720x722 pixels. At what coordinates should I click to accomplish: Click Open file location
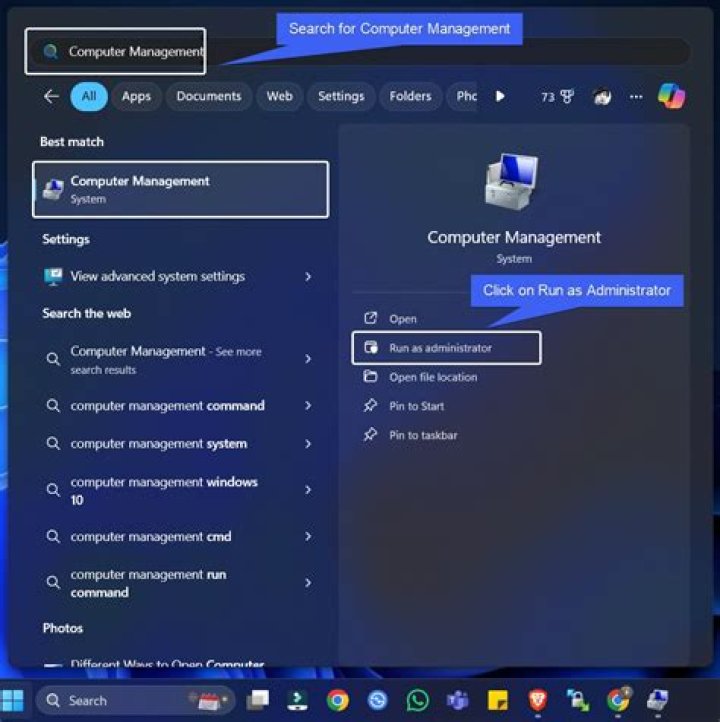(432, 377)
